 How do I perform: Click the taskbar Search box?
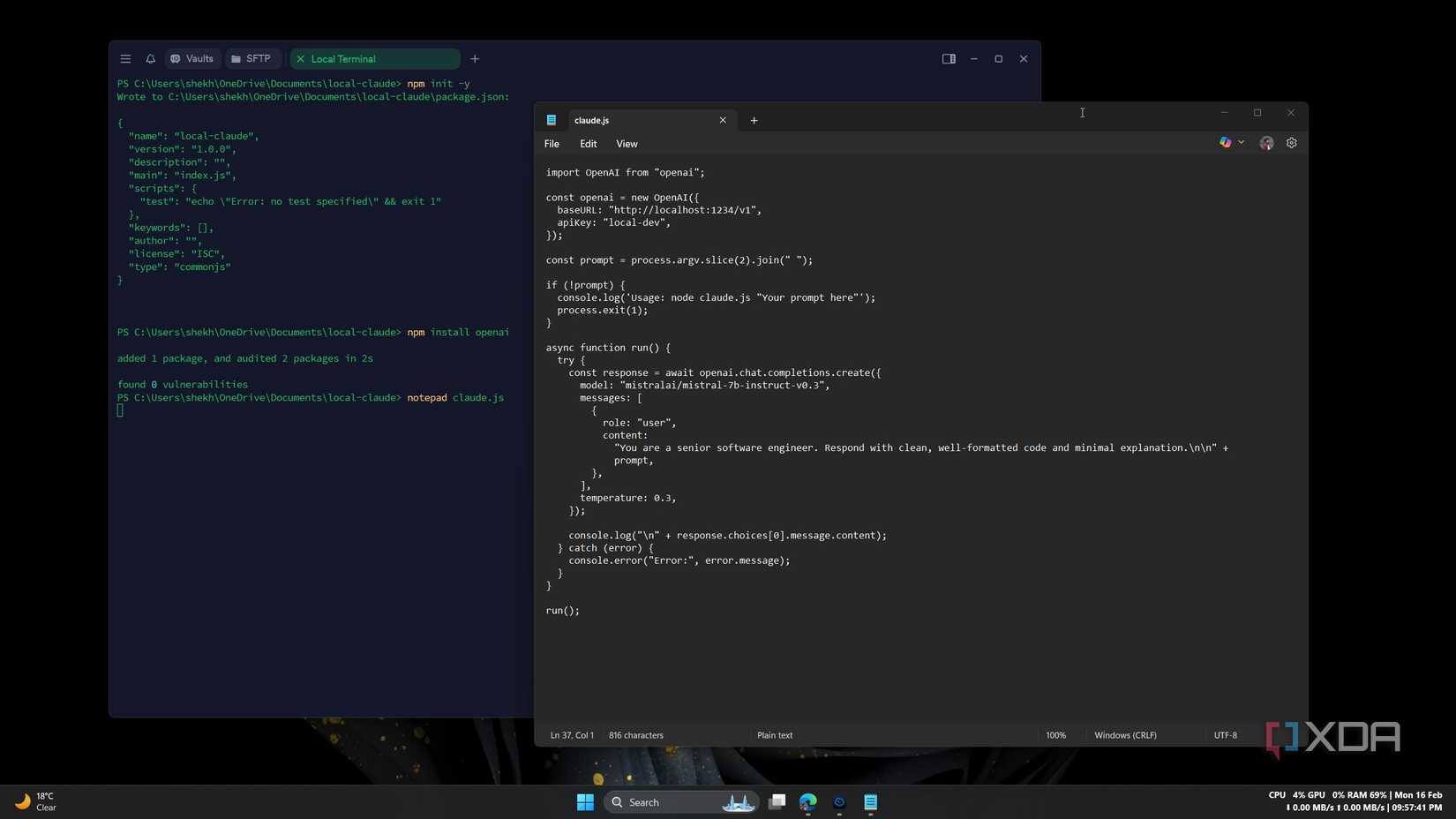click(681, 802)
